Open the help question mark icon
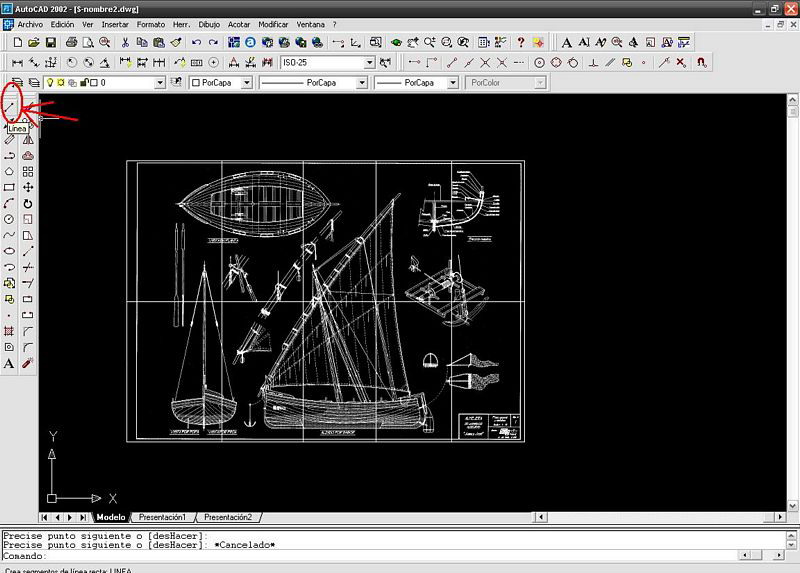 tap(520, 42)
